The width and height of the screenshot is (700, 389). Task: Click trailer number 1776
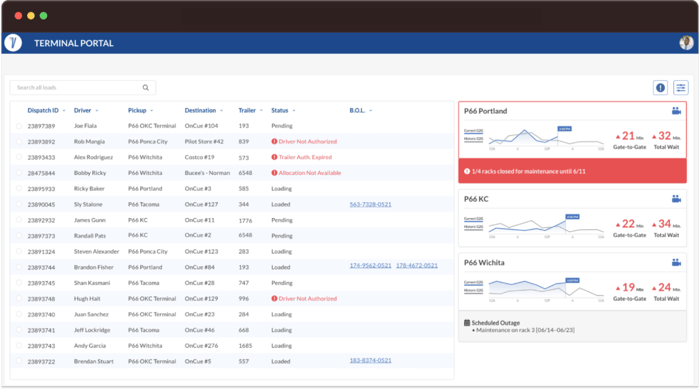tap(245, 220)
